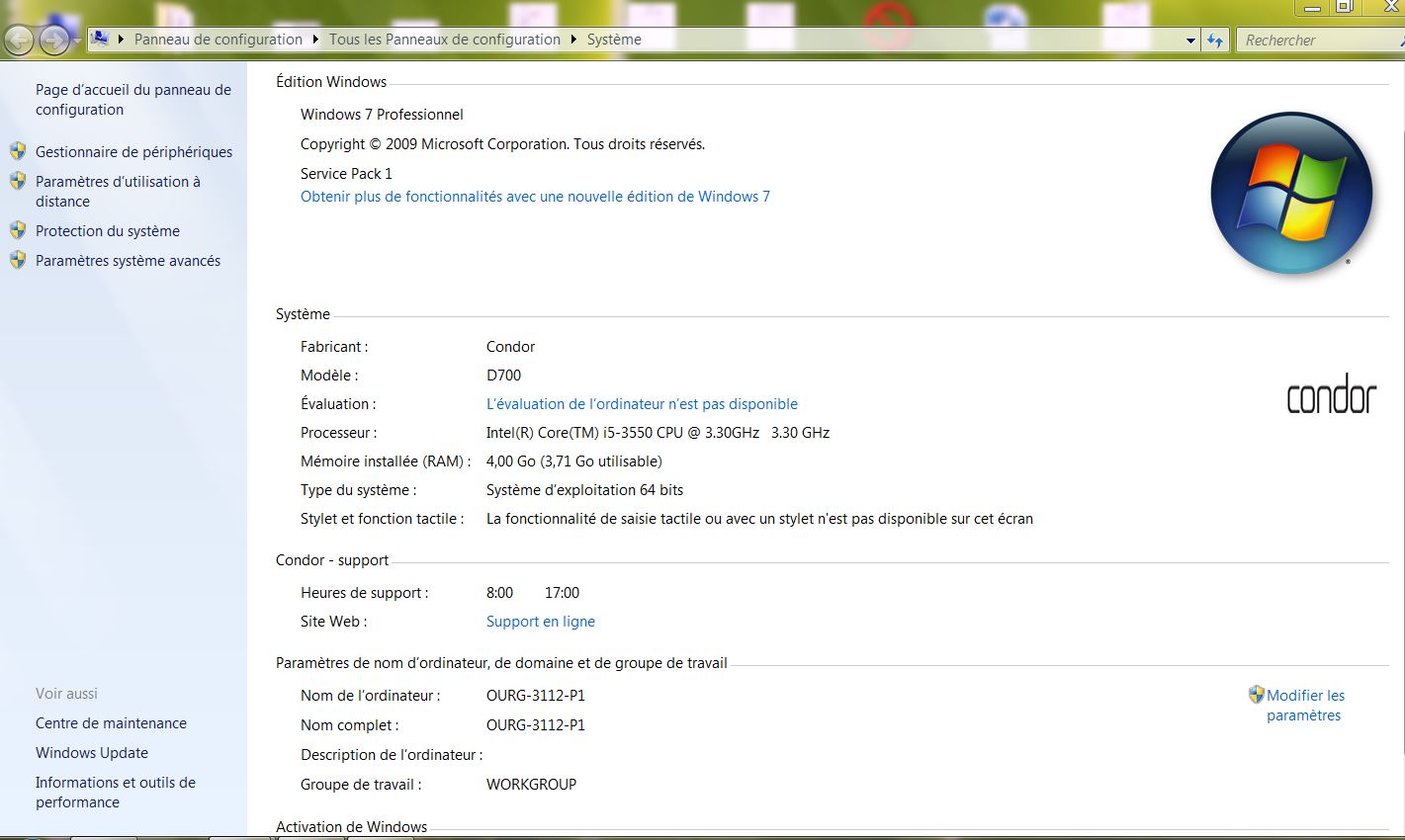The height and width of the screenshot is (840, 1405).
Task: Click the support end hour "17:00"
Action: click(x=562, y=593)
